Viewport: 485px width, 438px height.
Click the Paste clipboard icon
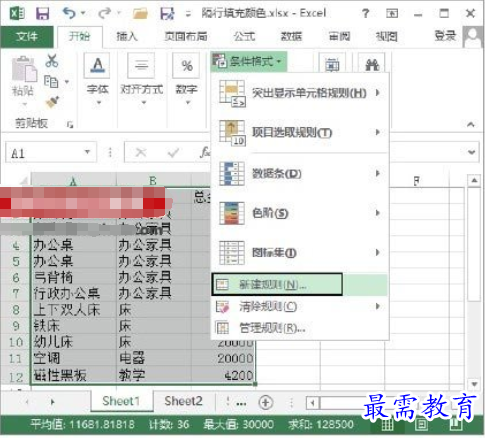click(24, 69)
